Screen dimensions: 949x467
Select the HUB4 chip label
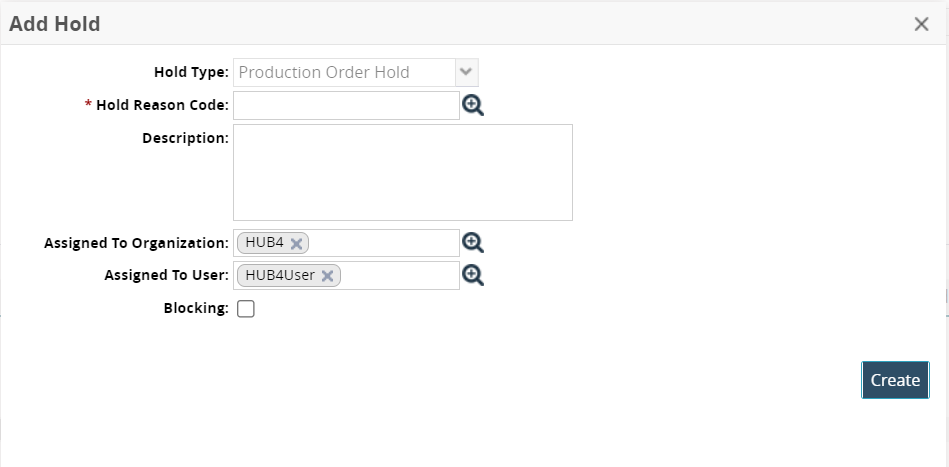[264, 242]
